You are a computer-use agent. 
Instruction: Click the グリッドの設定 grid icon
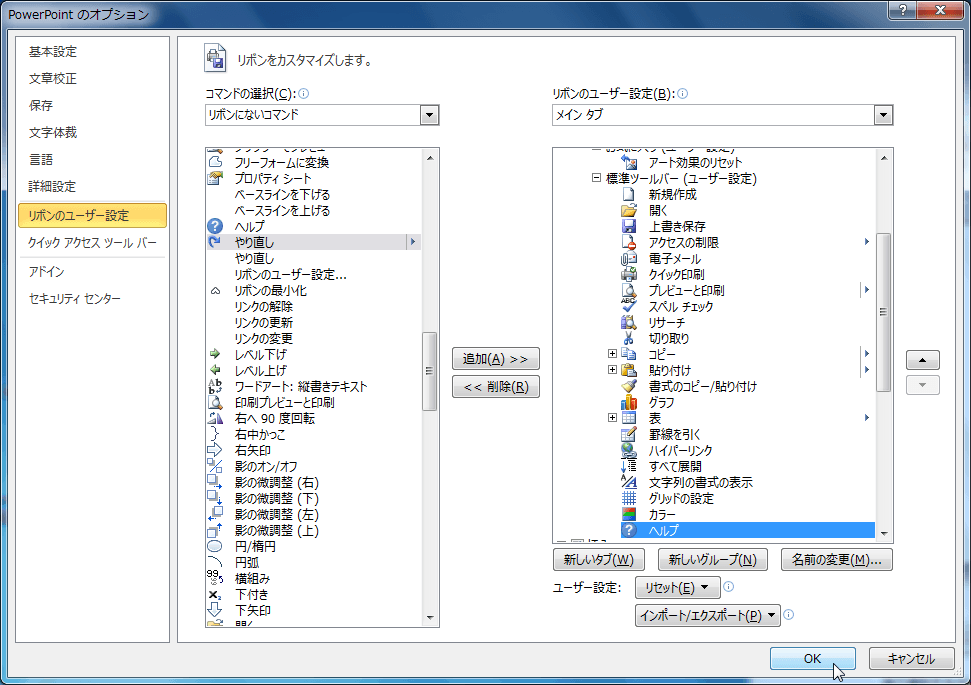point(629,498)
